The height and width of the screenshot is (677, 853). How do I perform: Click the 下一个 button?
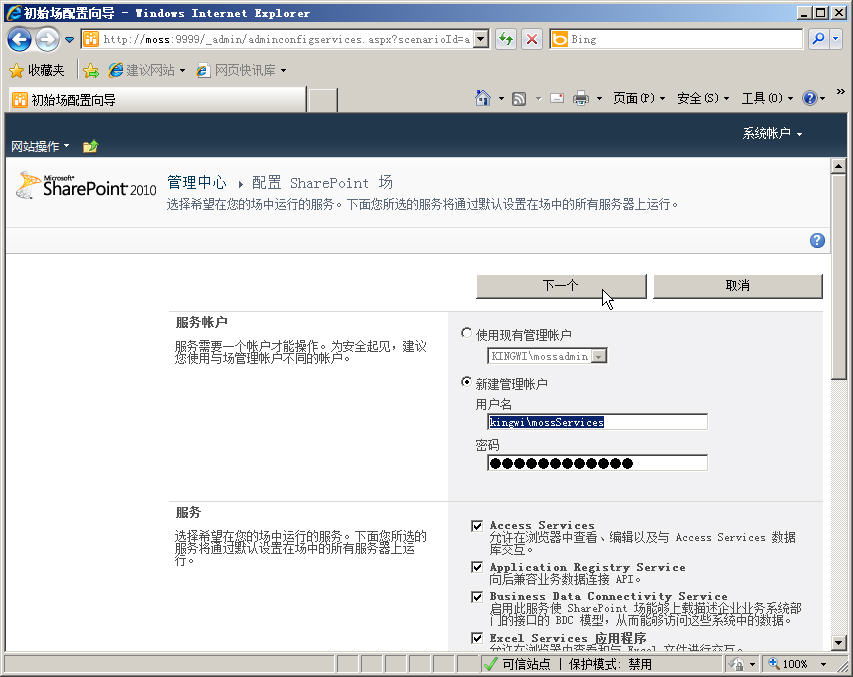click(561, 286)
